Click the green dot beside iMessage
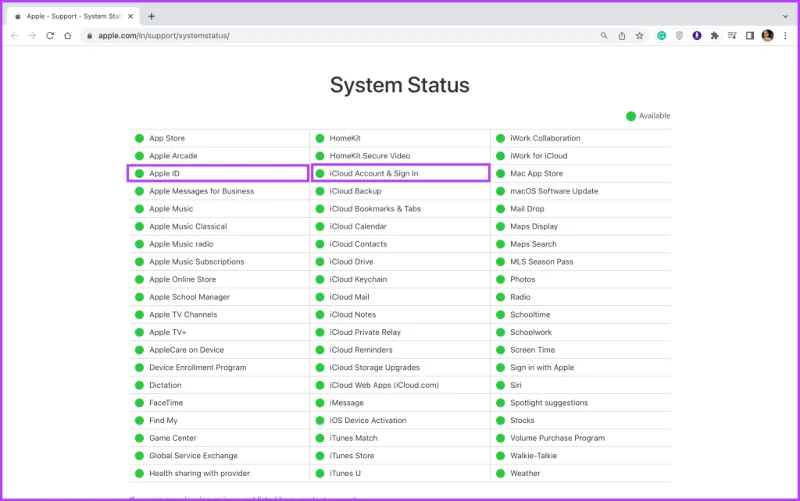800x501 pixels. (320, 403)
